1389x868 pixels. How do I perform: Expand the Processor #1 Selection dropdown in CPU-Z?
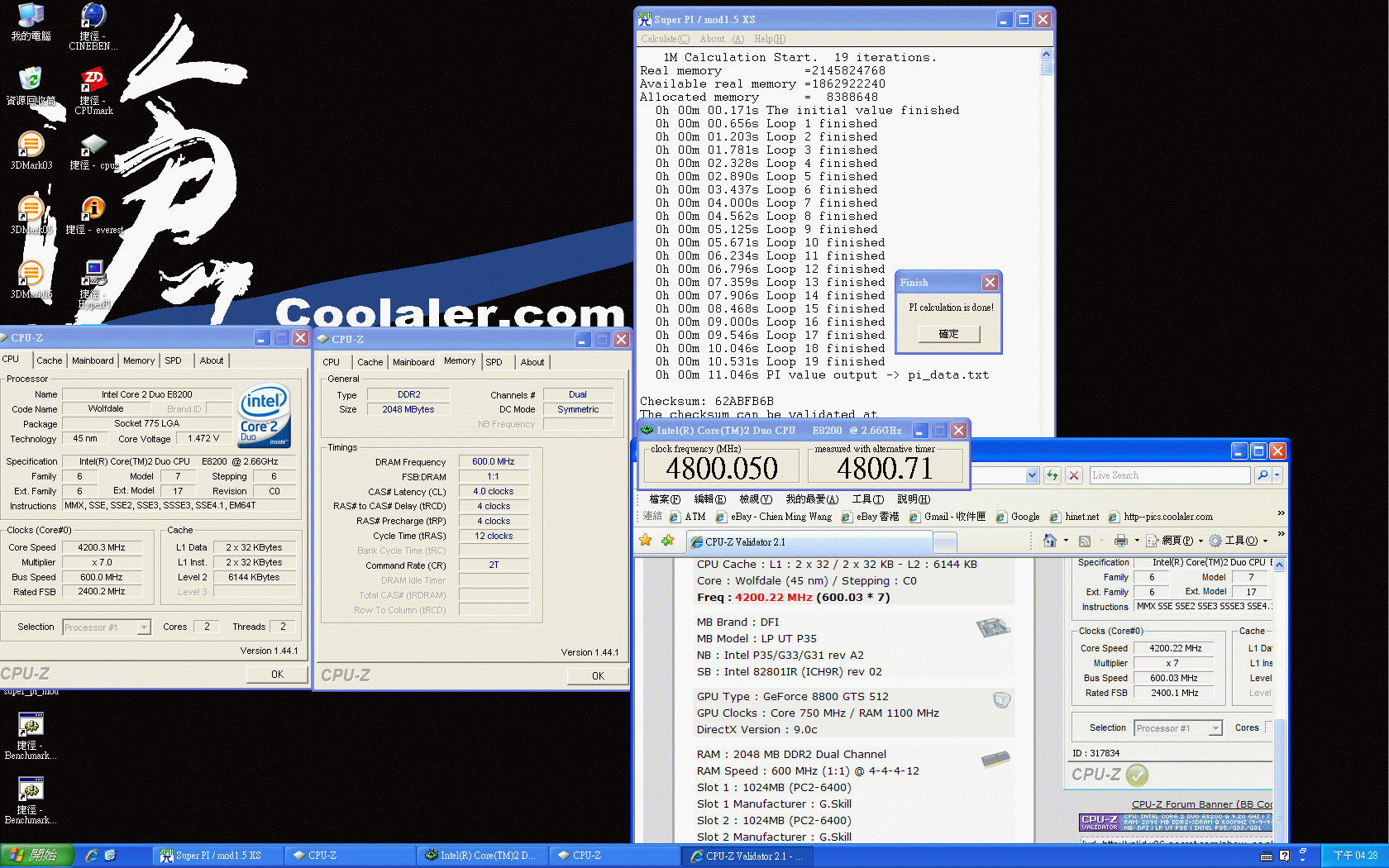point(143,627)
